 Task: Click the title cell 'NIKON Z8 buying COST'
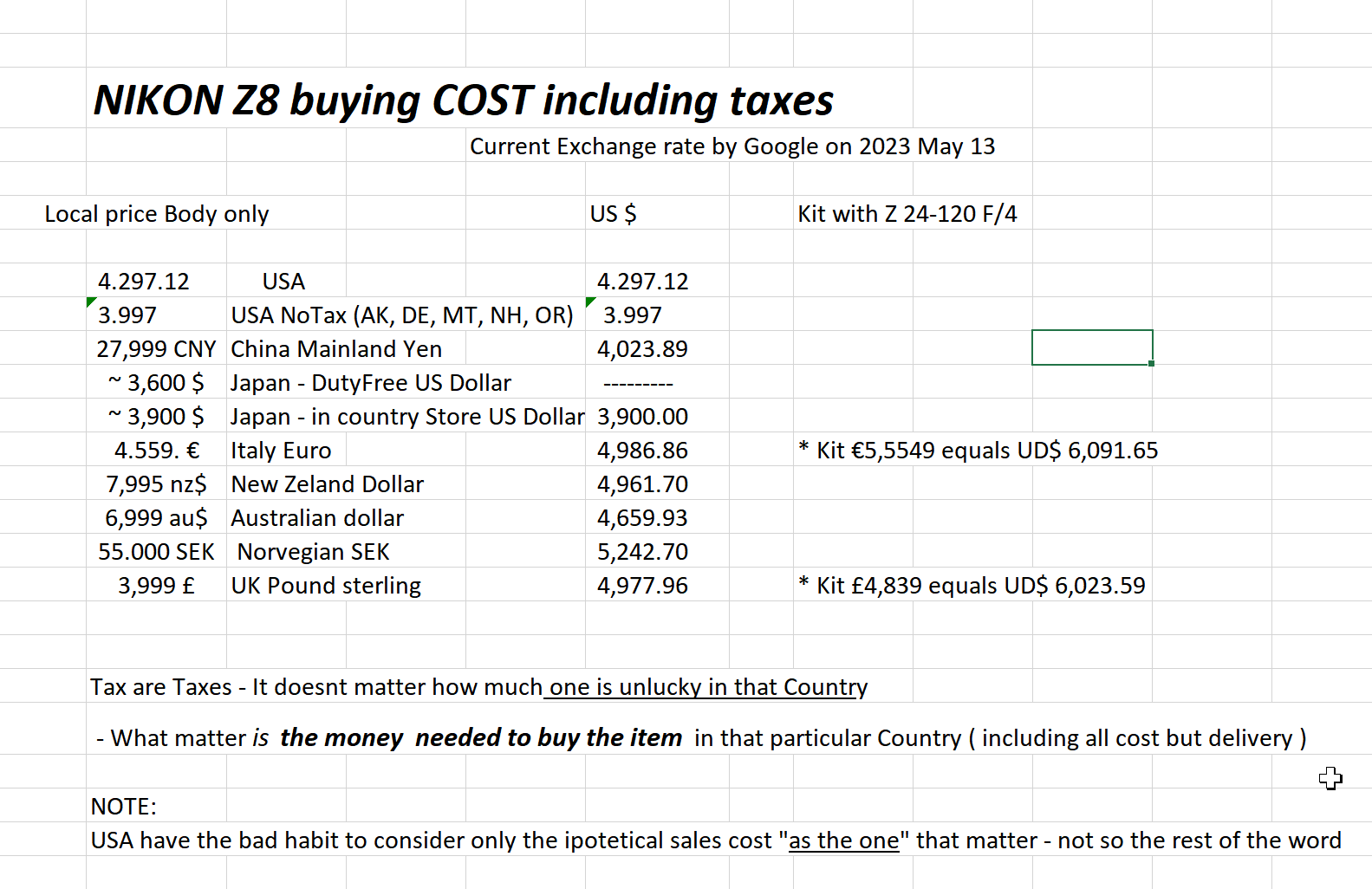click(463, 101)
